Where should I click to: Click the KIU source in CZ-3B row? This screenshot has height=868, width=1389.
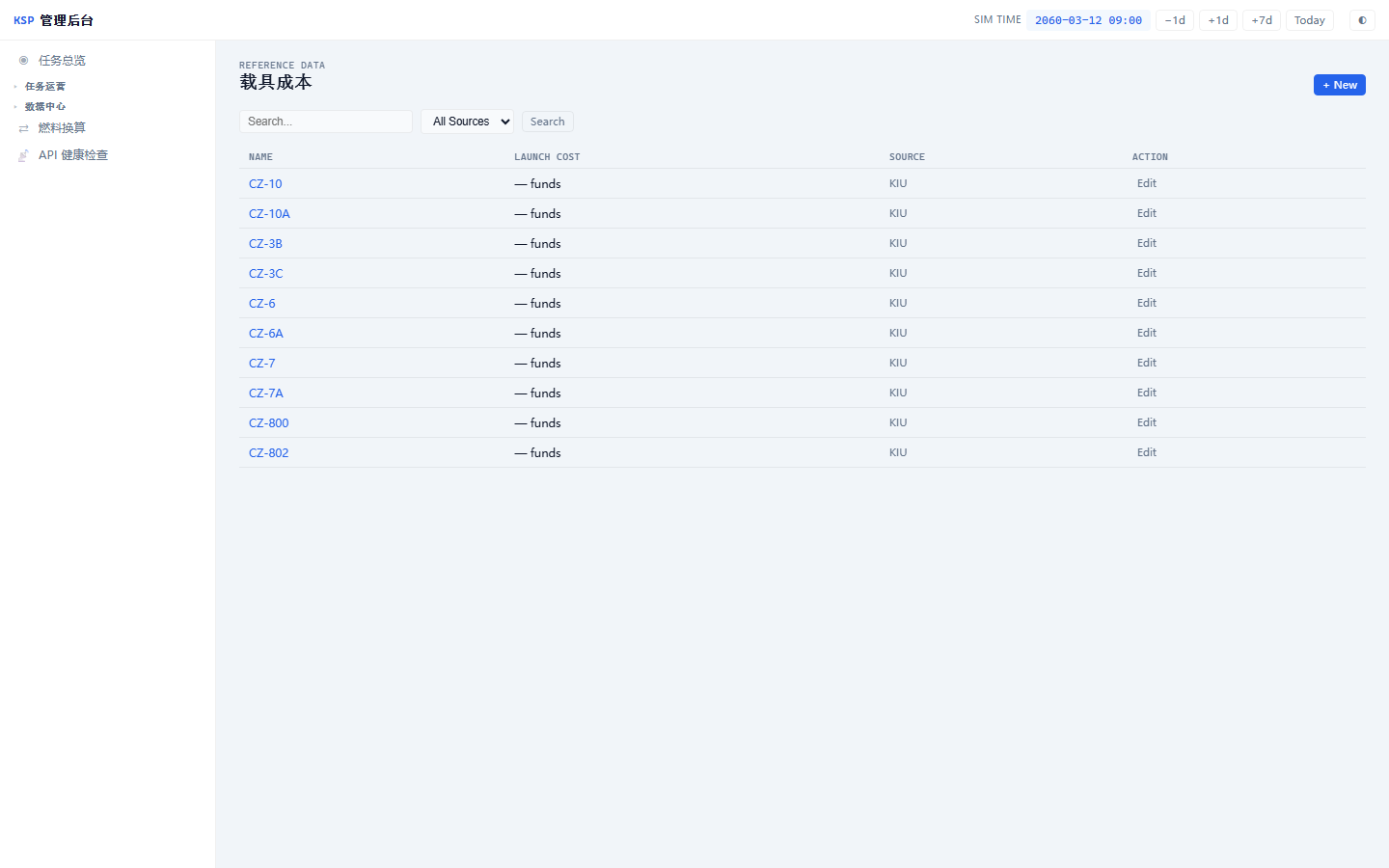(898, 243)
